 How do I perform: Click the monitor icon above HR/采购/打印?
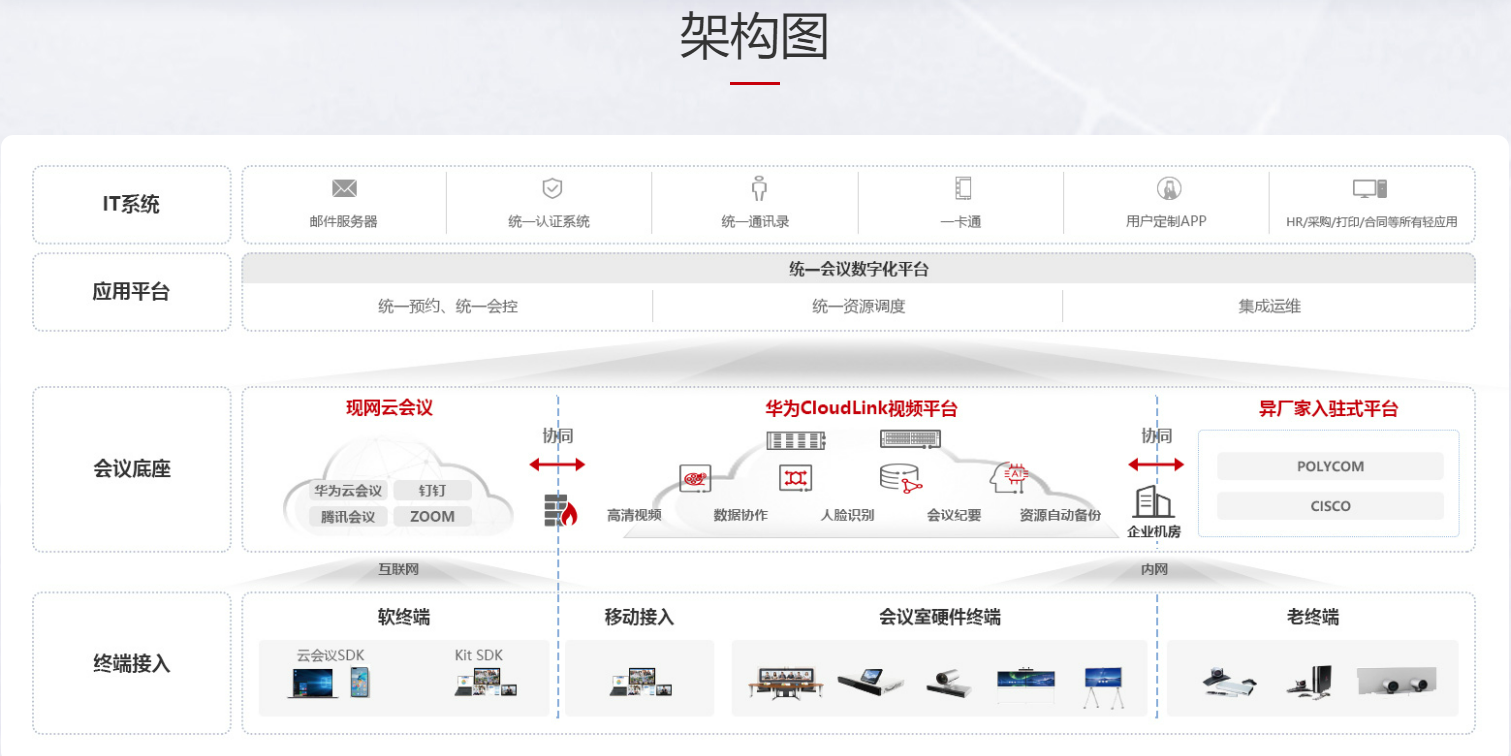1370,188
